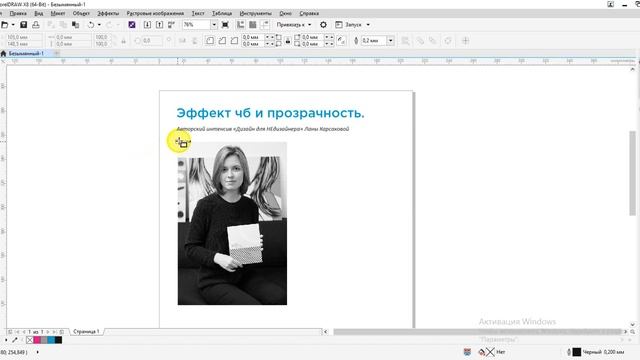Click the full-screen preview icon
The image size is (640, 360).
pos(225,25)
